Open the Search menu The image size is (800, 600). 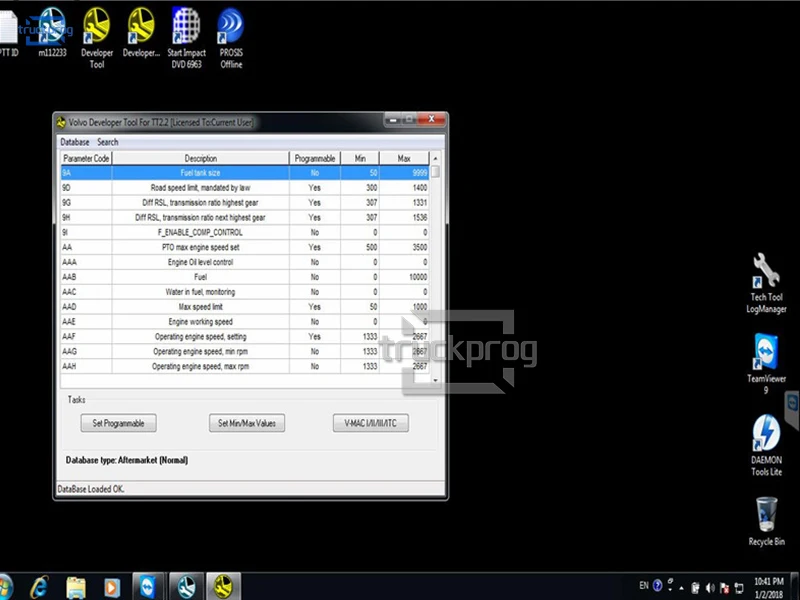click(x=108, y=142)
